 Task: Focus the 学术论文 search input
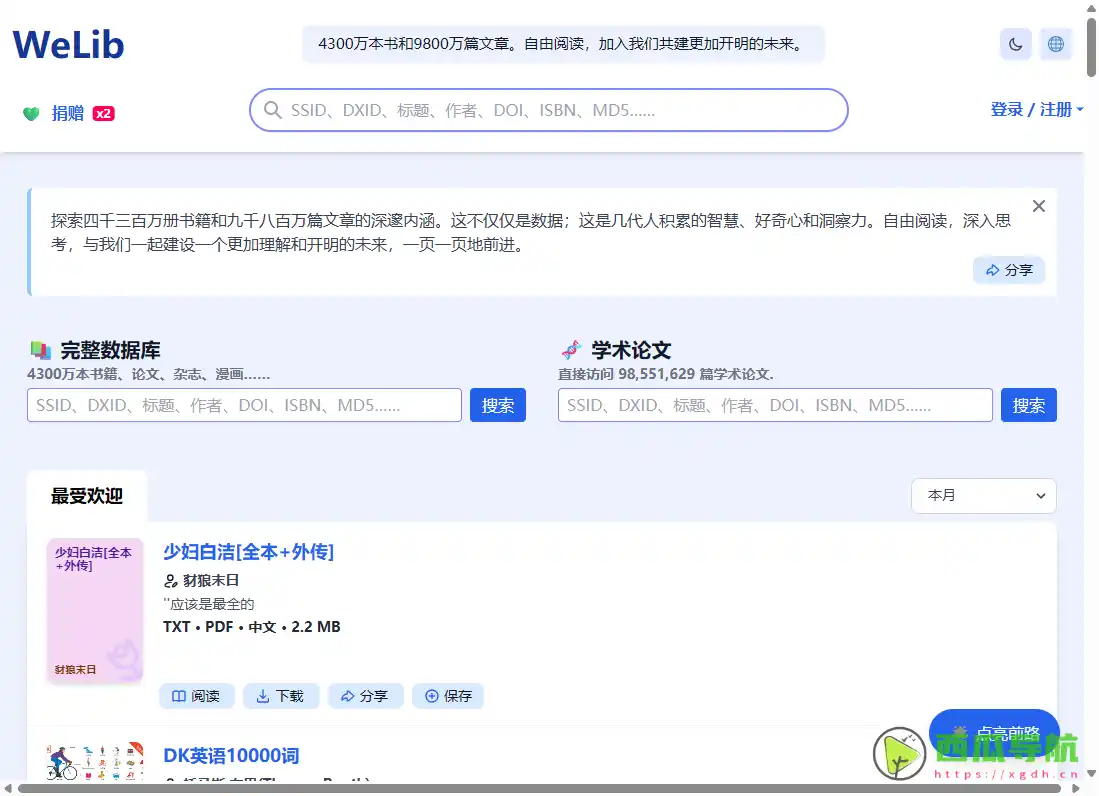pos(775,405)
